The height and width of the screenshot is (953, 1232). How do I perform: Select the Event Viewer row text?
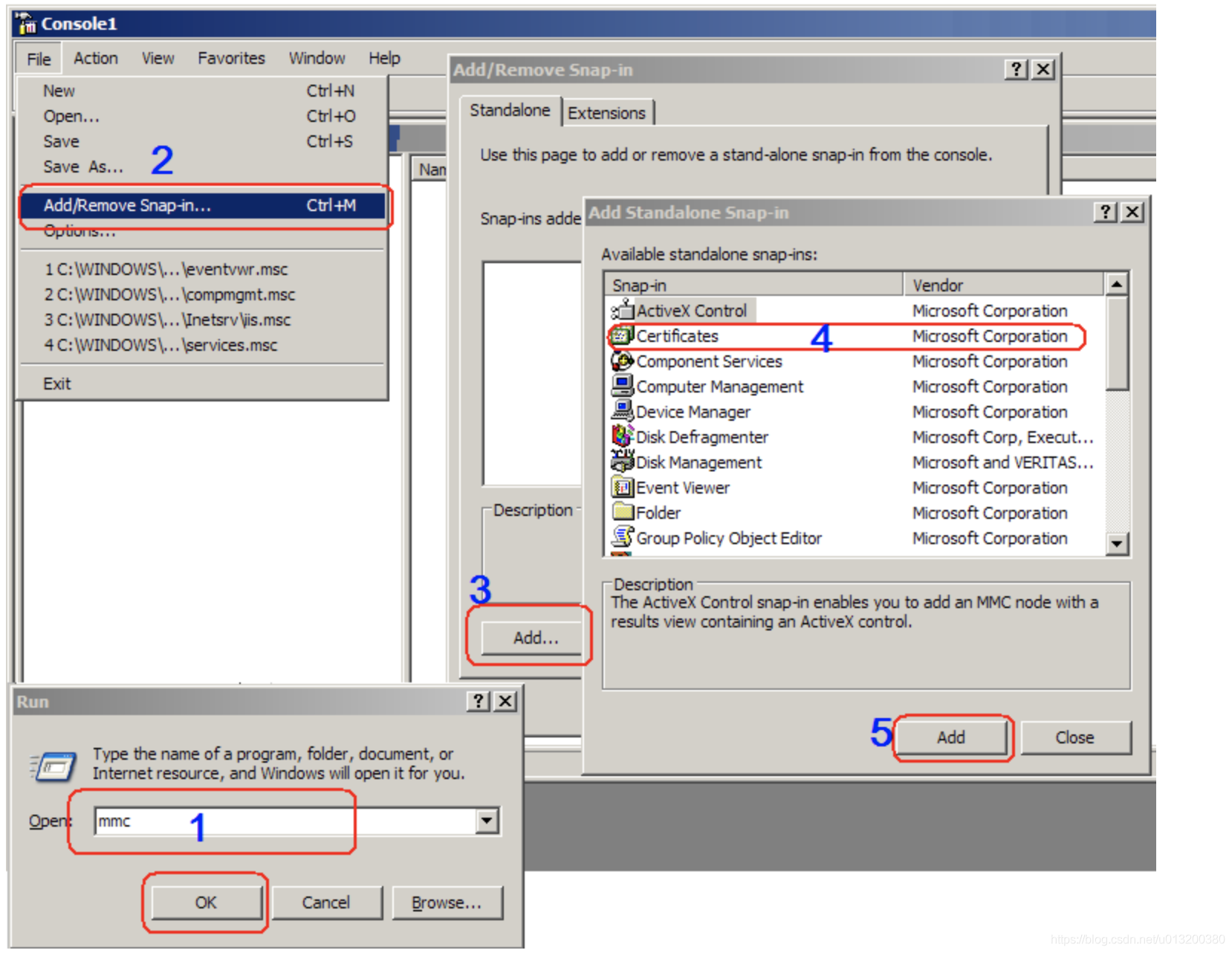click(683, 488)
